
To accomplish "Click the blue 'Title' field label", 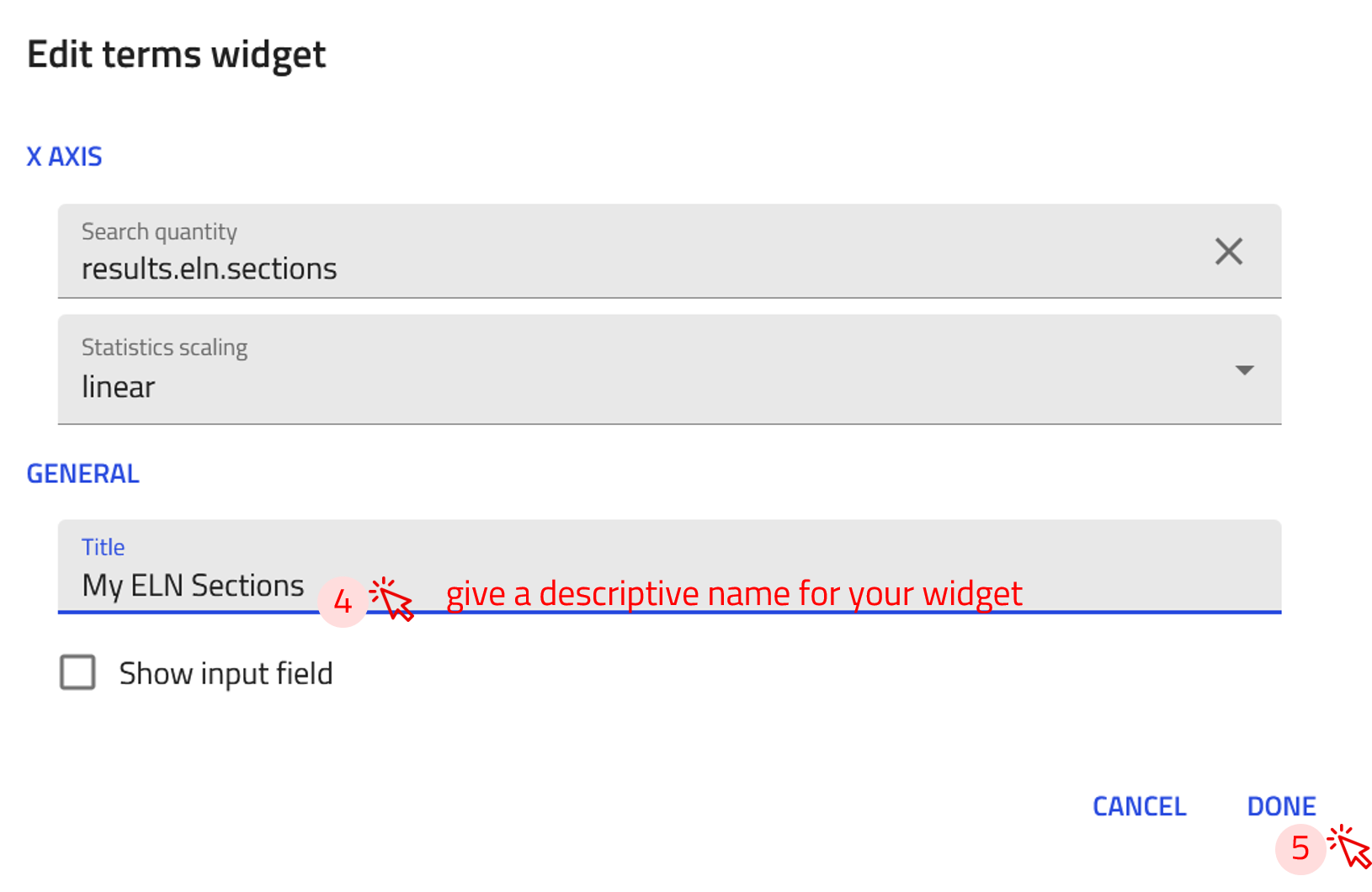I will tap(103, 547).
